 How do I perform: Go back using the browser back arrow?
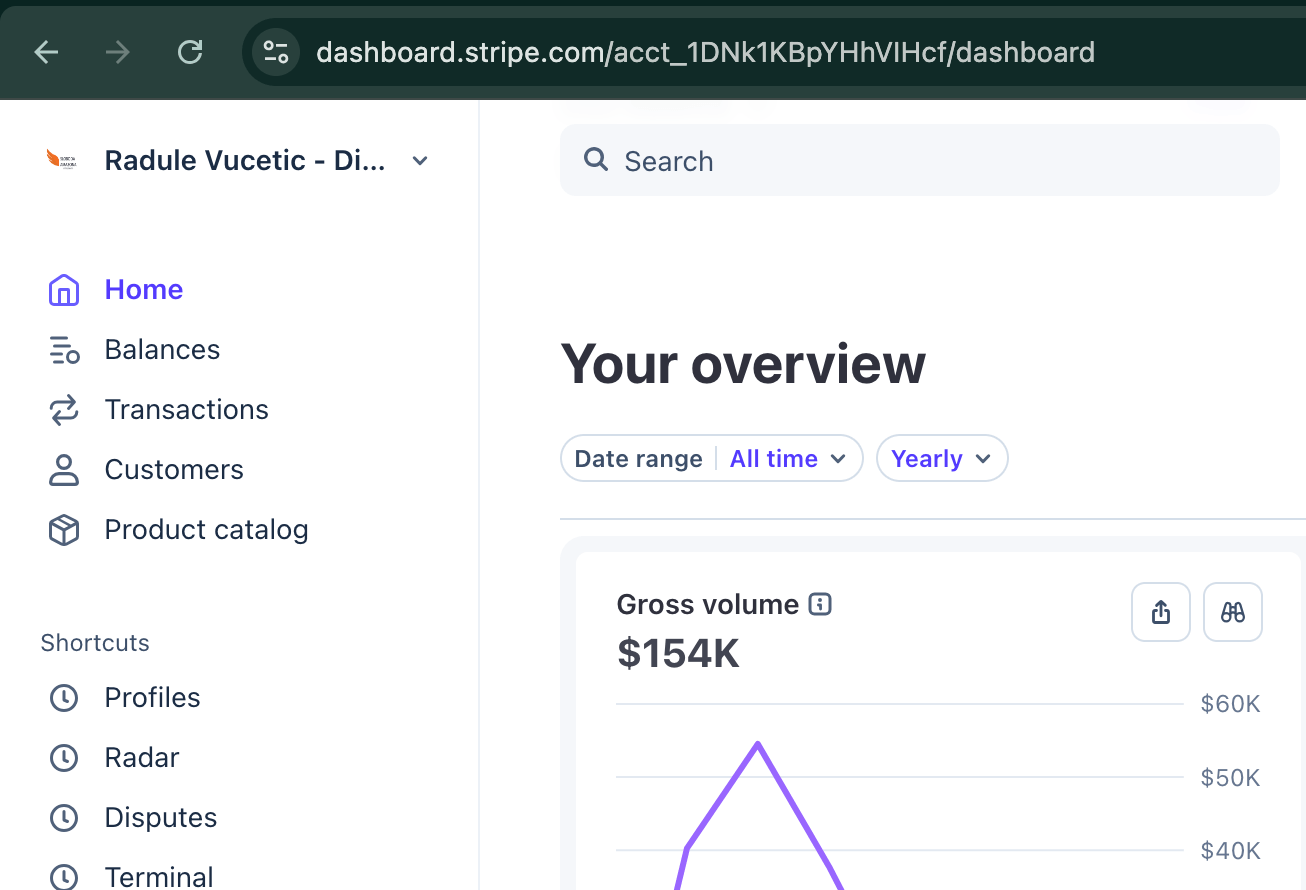point(46,52)
